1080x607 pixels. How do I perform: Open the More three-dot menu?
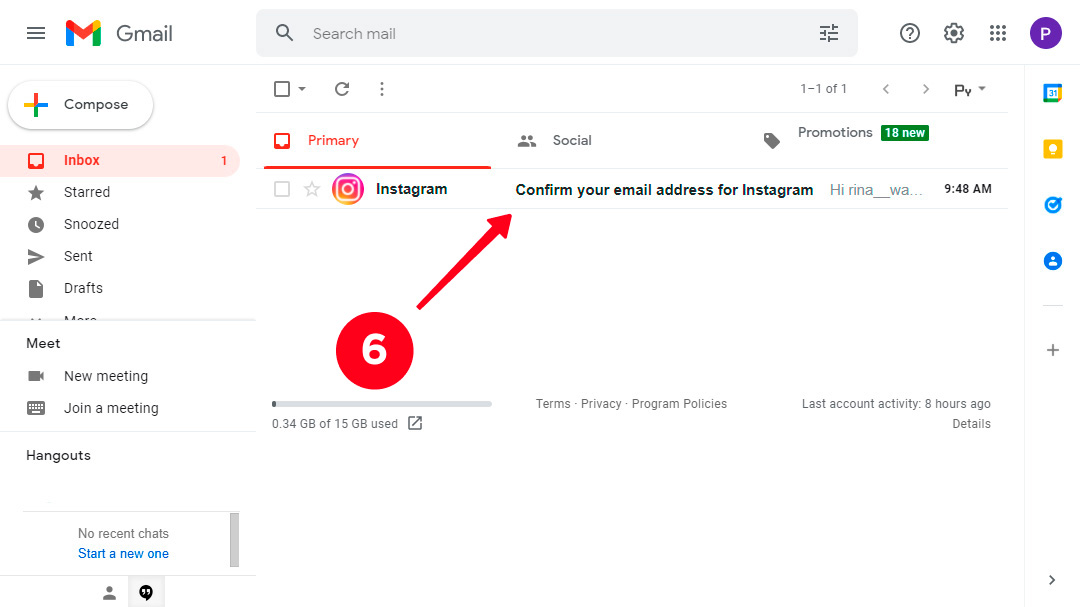(x=382, y=89)
